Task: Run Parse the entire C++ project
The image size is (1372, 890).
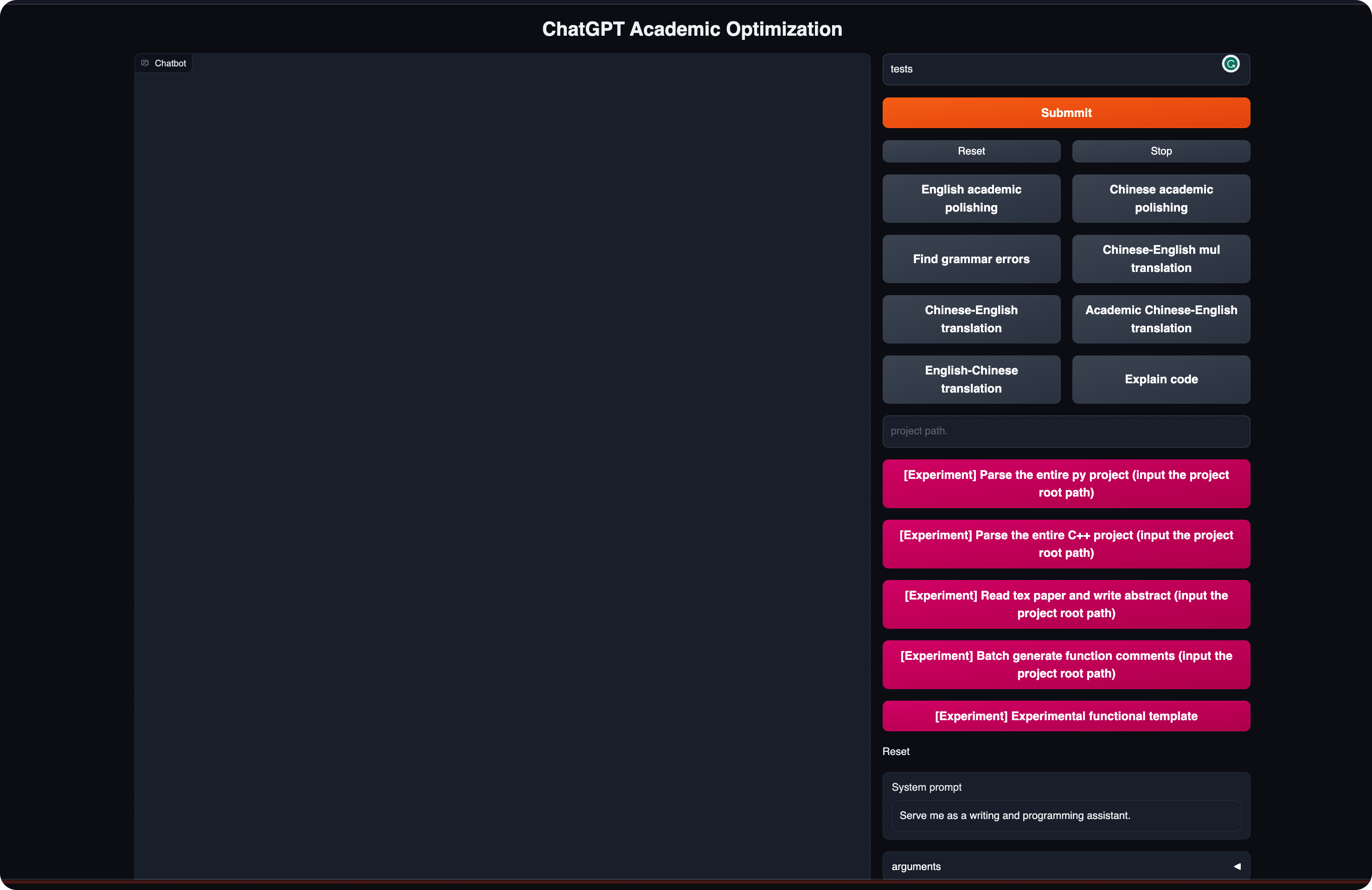Action: point(1065,544)
